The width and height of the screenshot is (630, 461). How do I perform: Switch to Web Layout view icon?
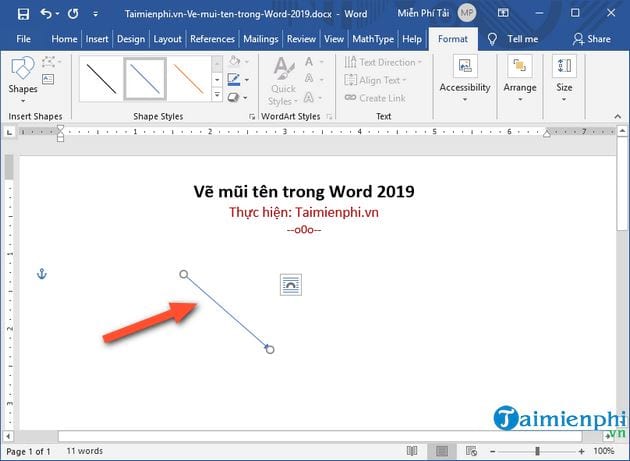[471, 451]
